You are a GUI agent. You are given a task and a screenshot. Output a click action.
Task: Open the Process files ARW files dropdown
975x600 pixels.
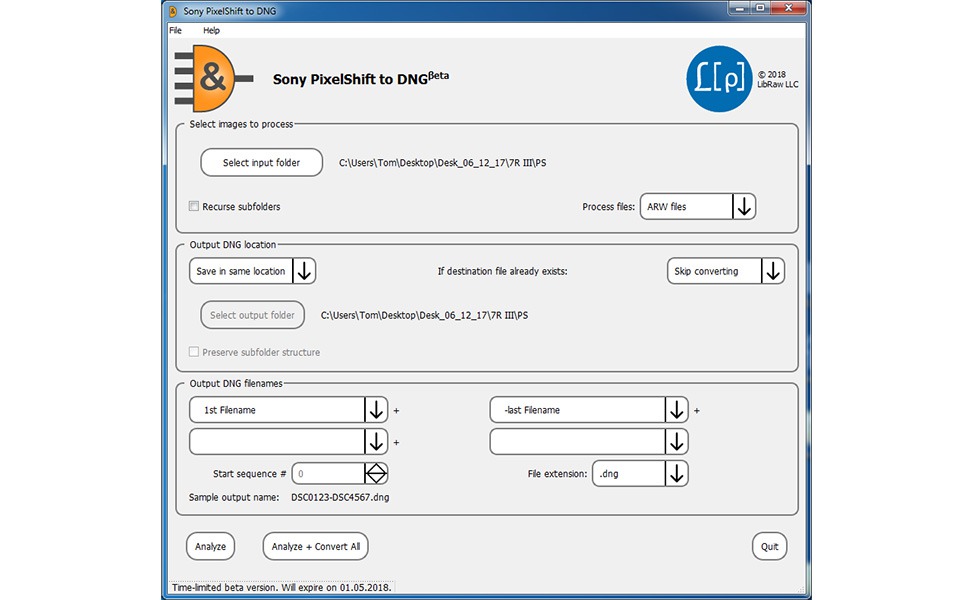pos(698,206)
